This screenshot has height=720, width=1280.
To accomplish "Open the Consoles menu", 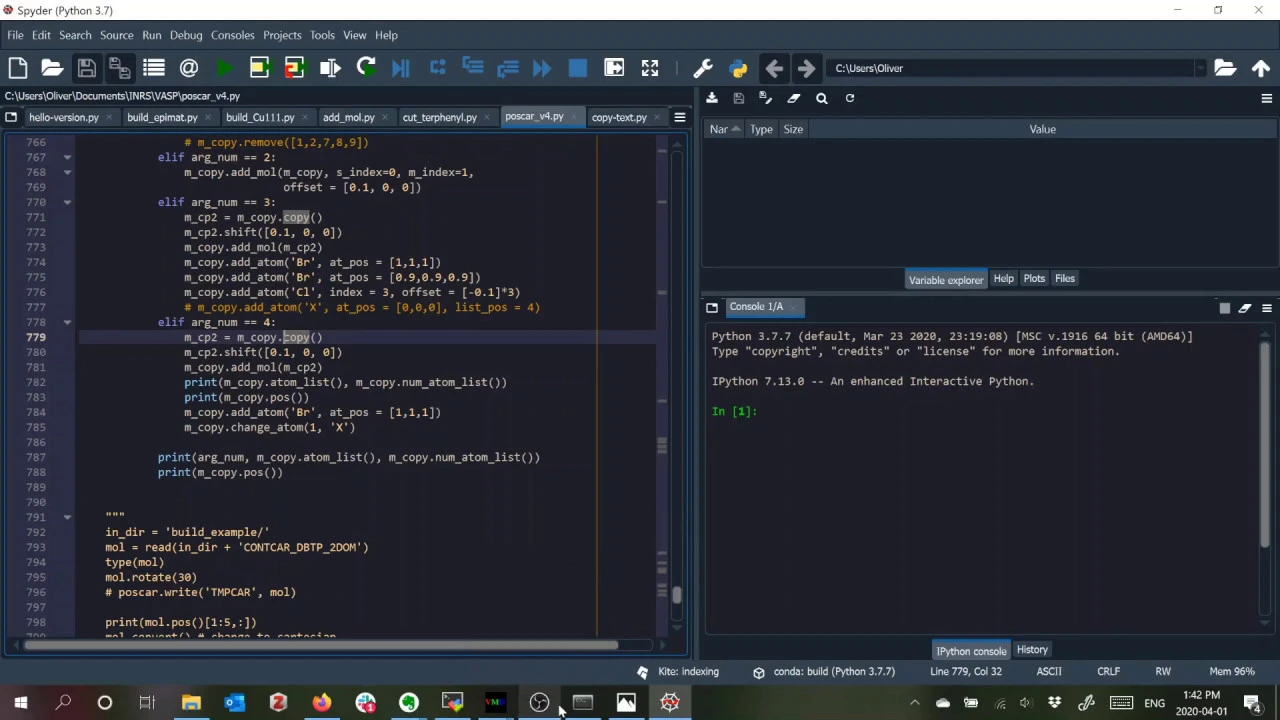I will [232, 35].
